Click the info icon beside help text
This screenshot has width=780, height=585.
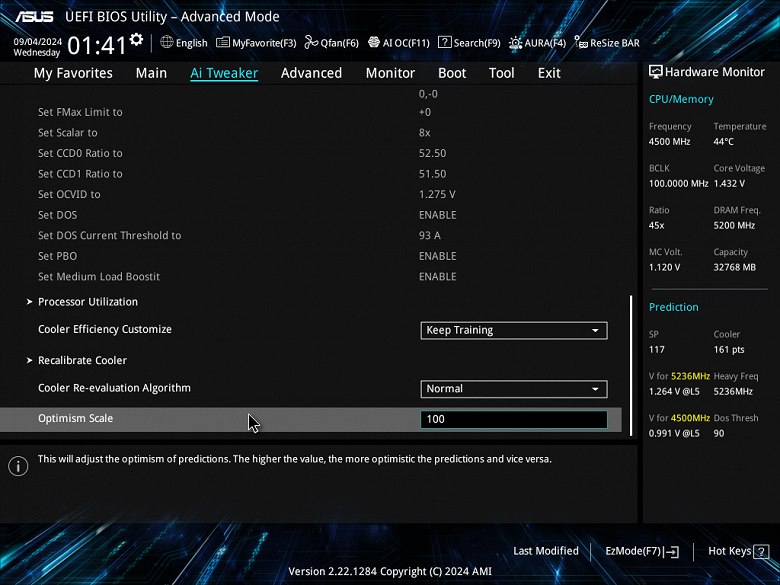pyautogui.click(x=18, y=466)
